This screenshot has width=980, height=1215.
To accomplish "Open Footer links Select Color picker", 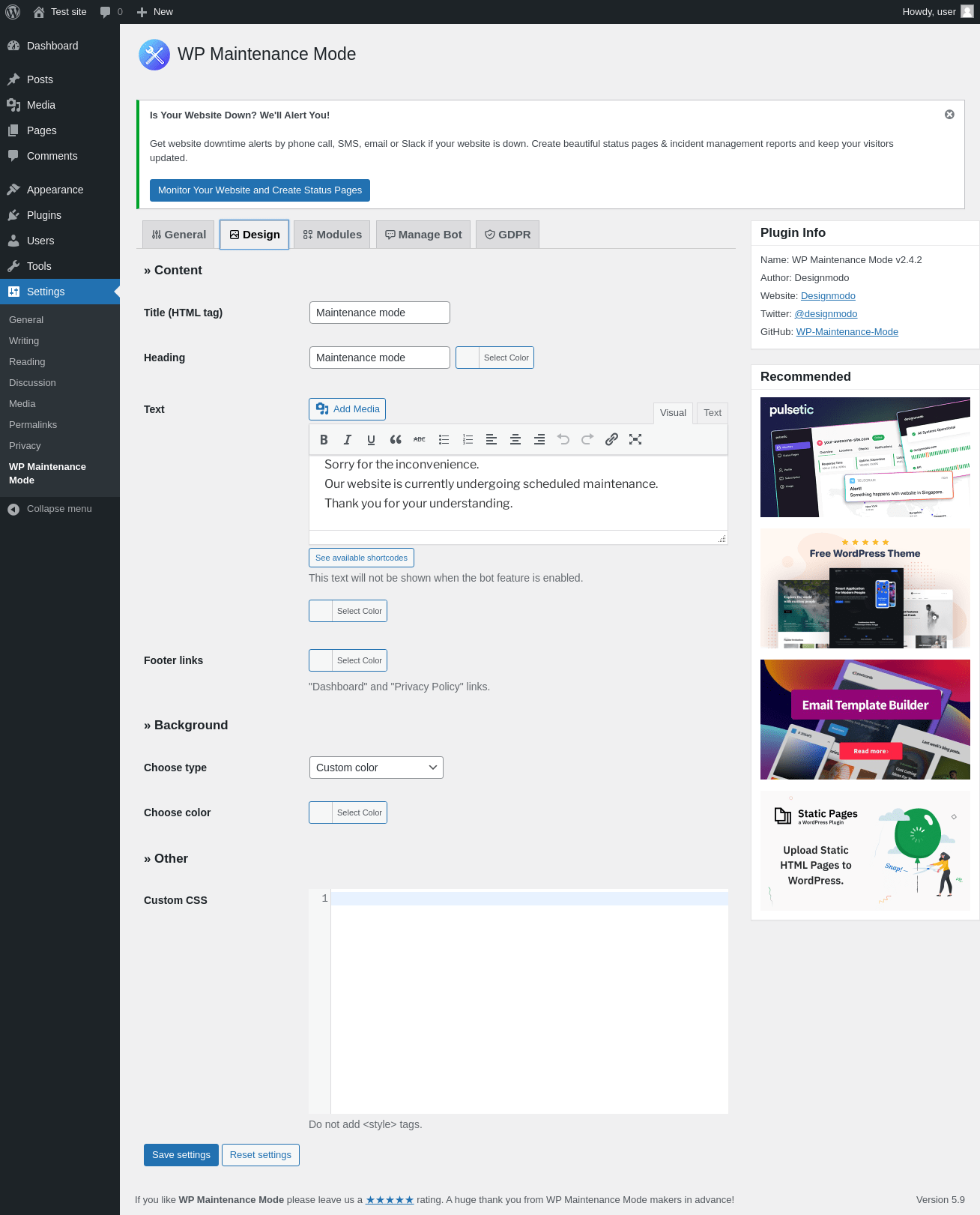I will 348,660.
